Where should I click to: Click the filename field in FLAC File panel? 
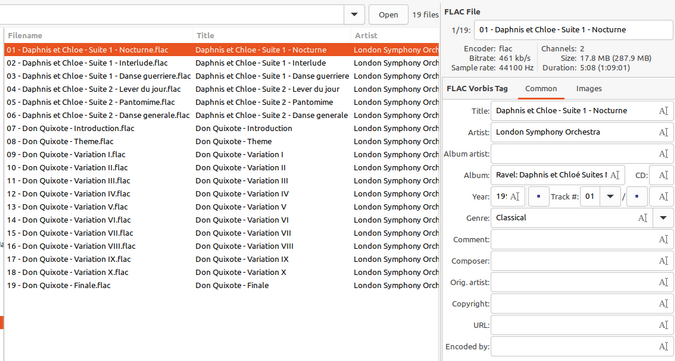[x=573, y=30]
